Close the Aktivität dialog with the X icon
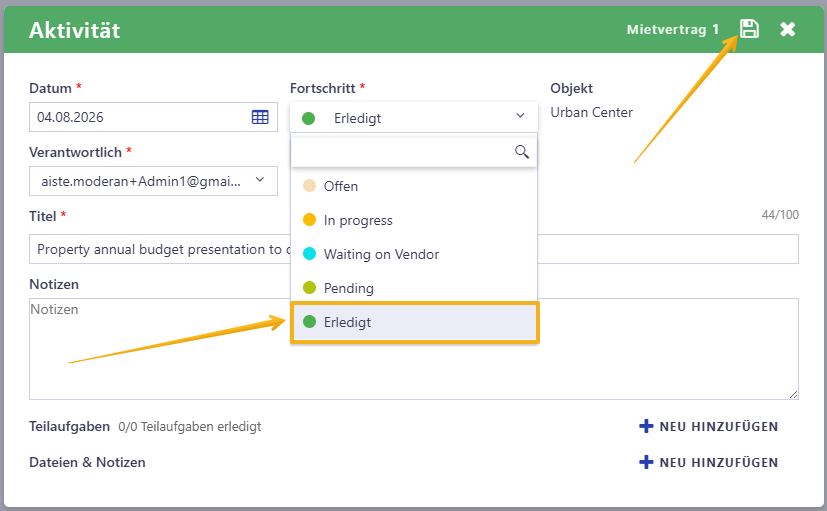Viewport: 827px width, 511px height. pos(787,29)
